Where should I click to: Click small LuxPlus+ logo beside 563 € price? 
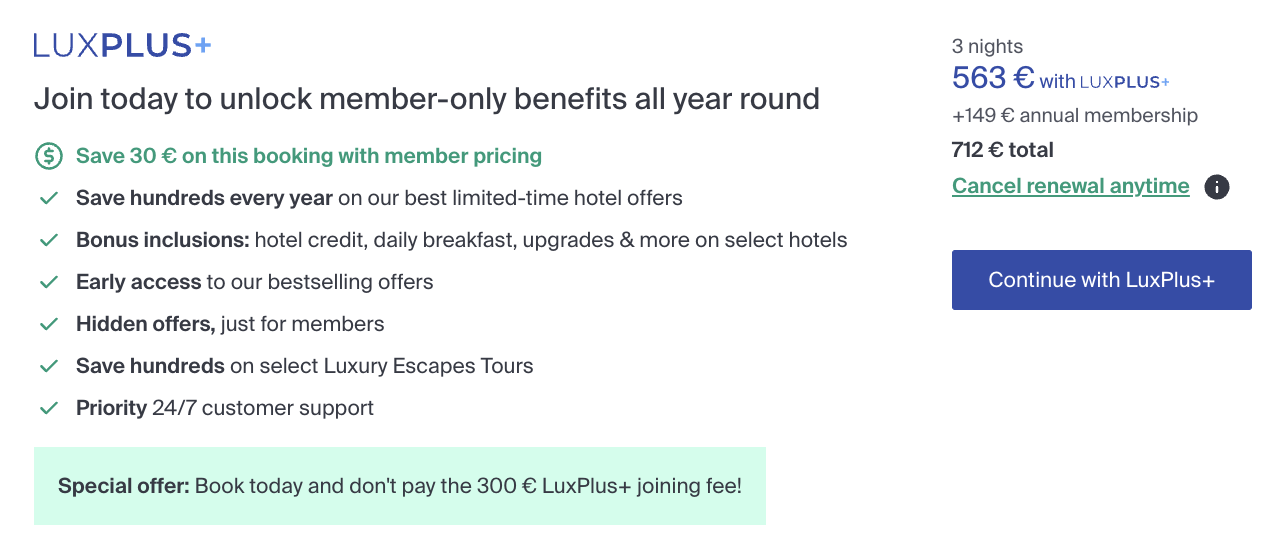pyautogui.click(x=1125, y=82)
